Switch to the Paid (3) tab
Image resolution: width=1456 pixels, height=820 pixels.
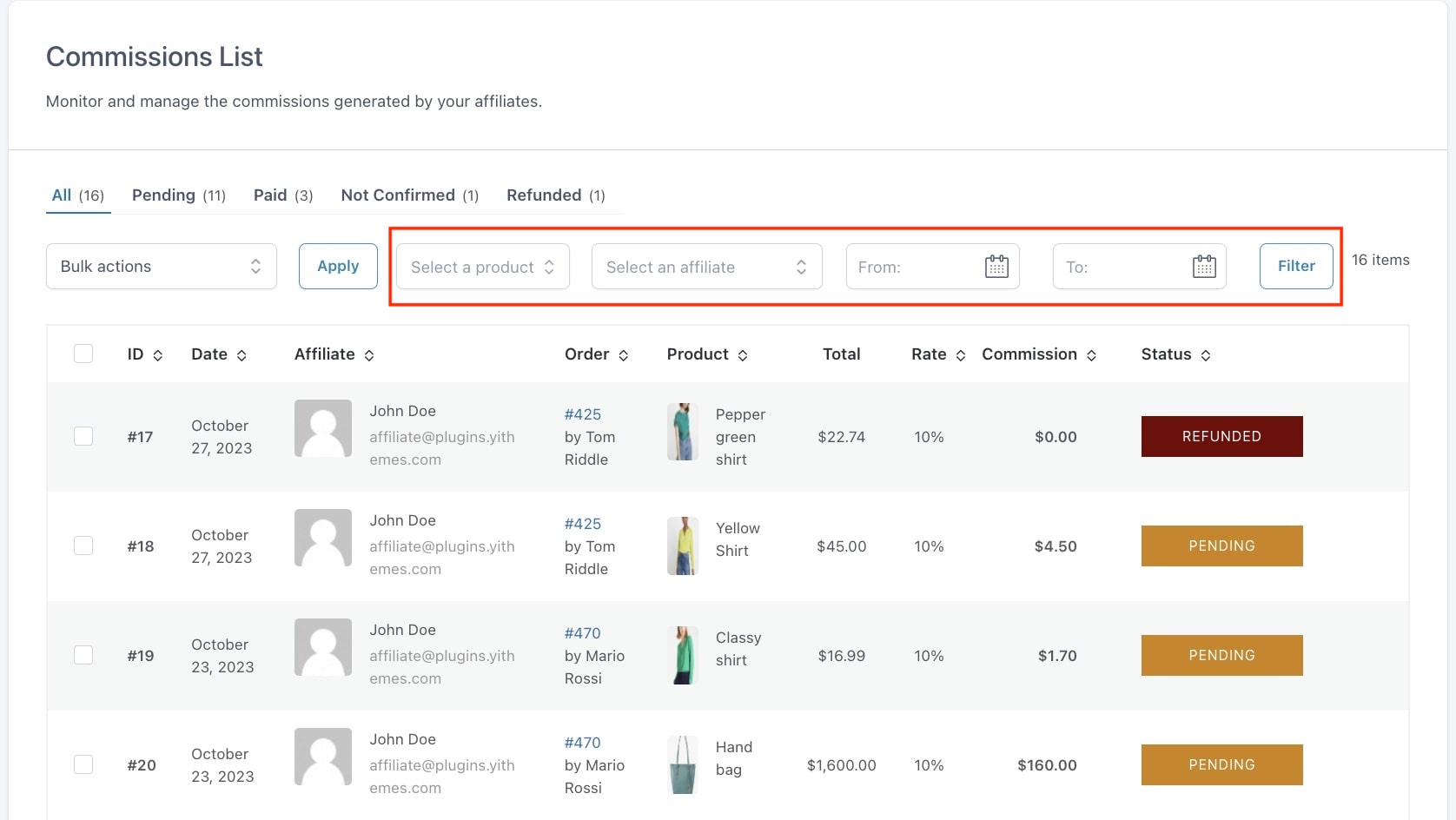[283, 195]
